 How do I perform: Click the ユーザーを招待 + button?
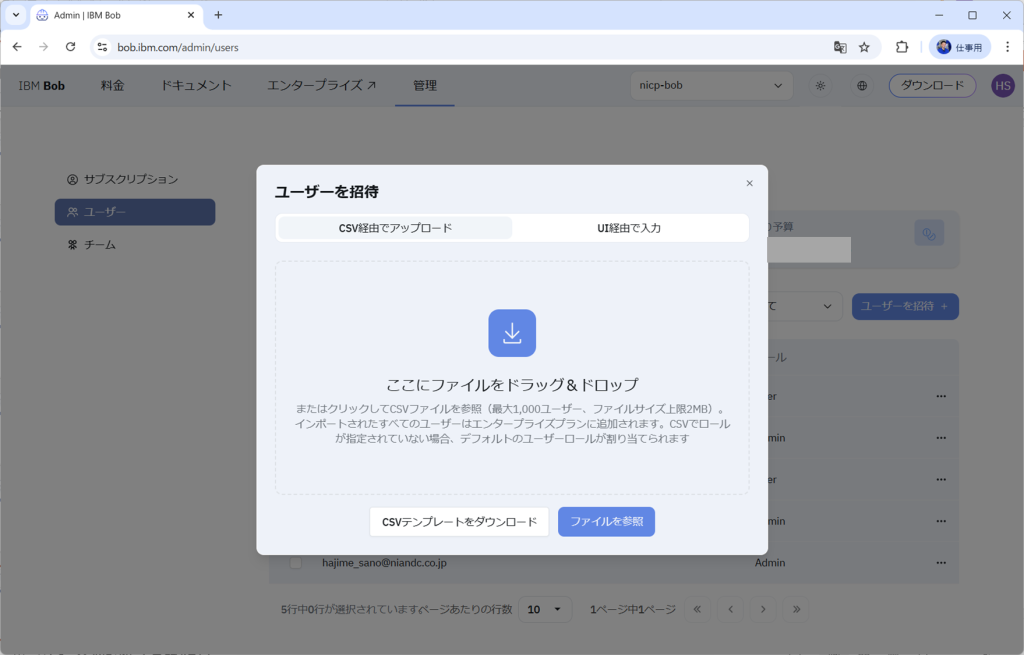pyautogui.click(x=905, y=306)
